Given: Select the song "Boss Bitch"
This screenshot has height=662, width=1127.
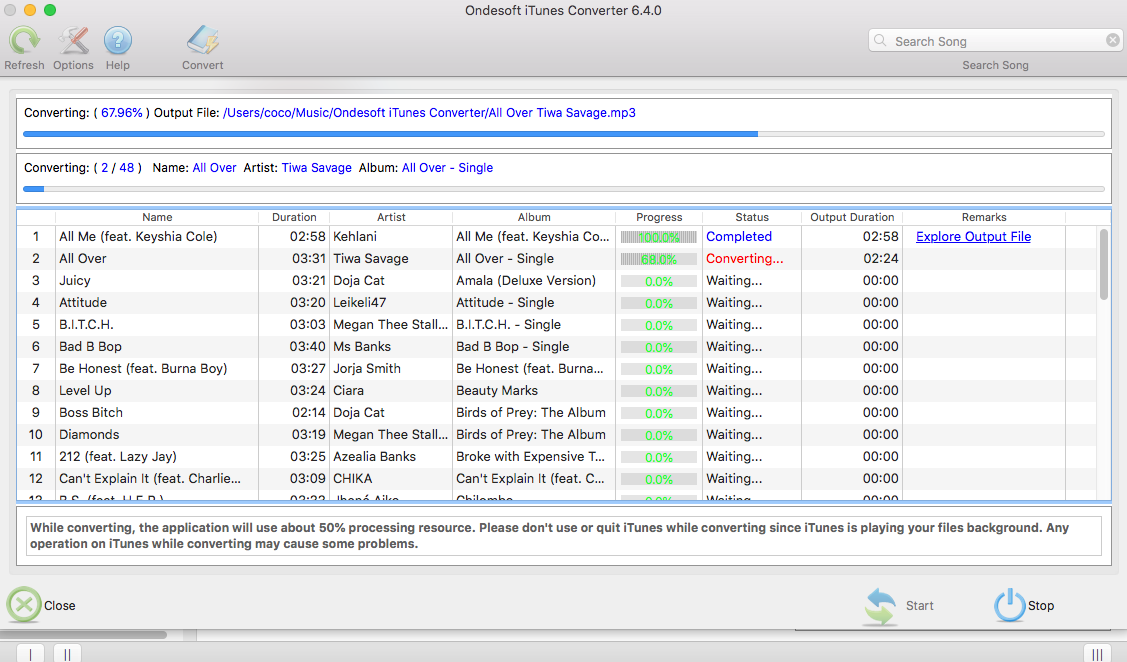Looking at the screenshot, I should click(x=91, y=413).
